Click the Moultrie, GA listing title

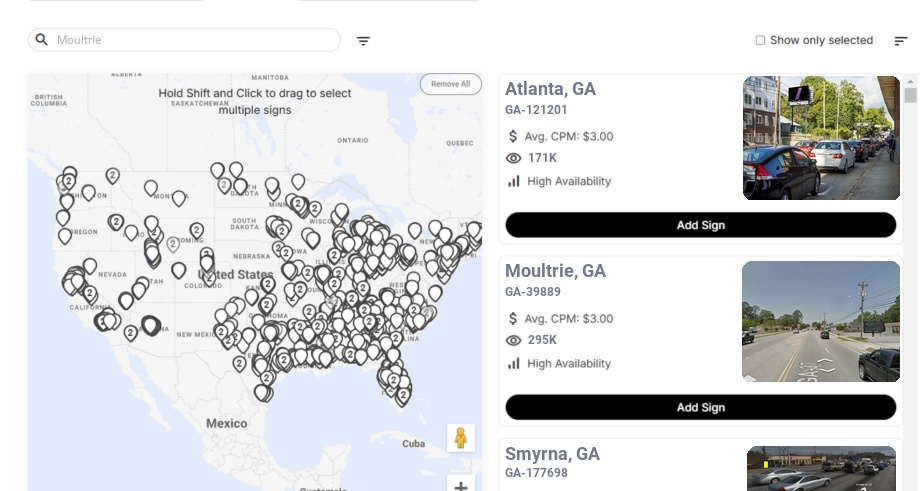pos(555,271)
